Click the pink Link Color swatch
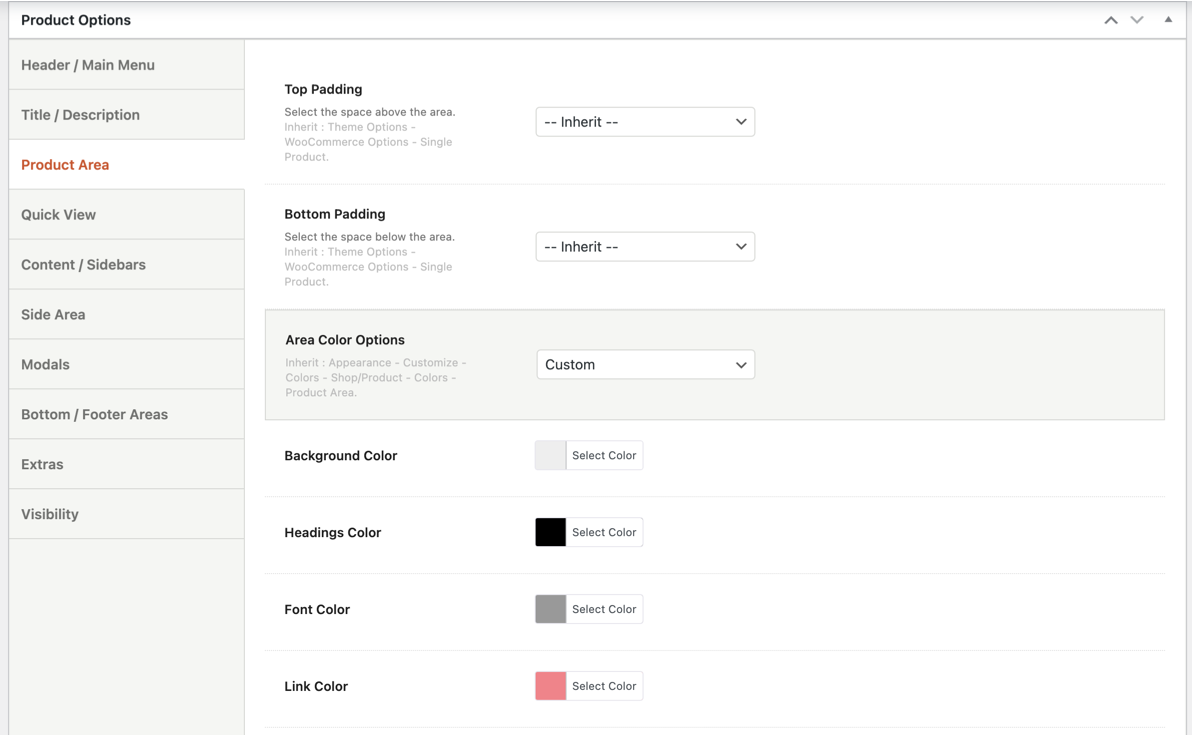The height and width of the screenshot is (735, 1193). tap(550, 686)
